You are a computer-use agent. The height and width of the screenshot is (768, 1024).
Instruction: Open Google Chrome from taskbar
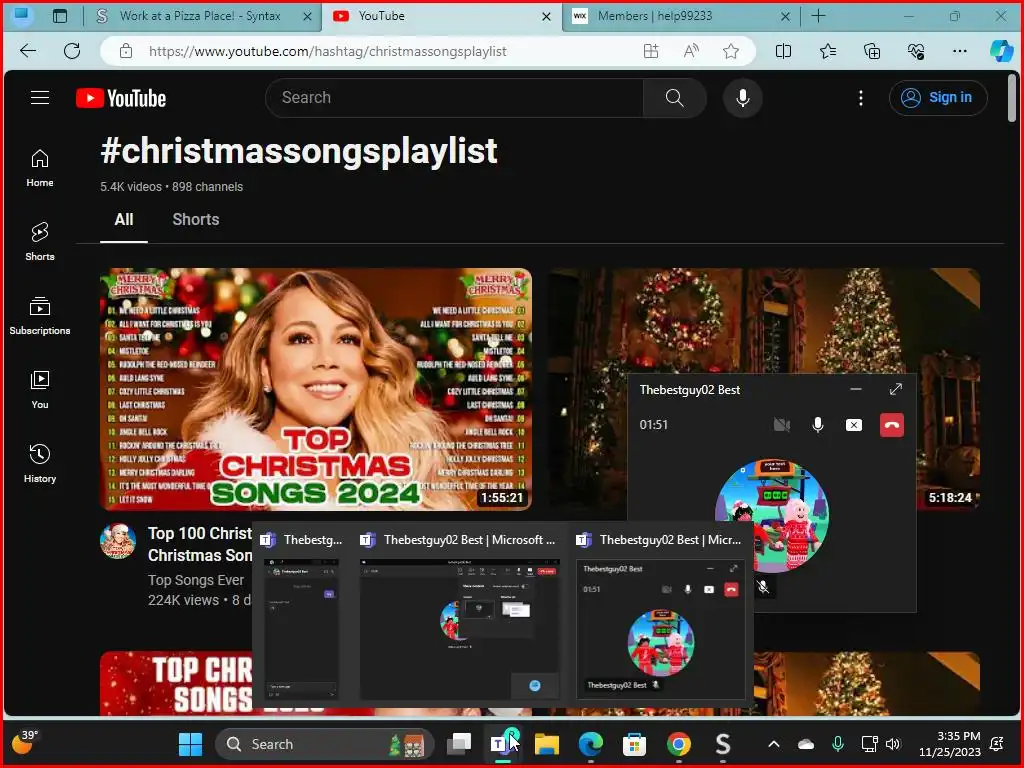pos(679,744)
